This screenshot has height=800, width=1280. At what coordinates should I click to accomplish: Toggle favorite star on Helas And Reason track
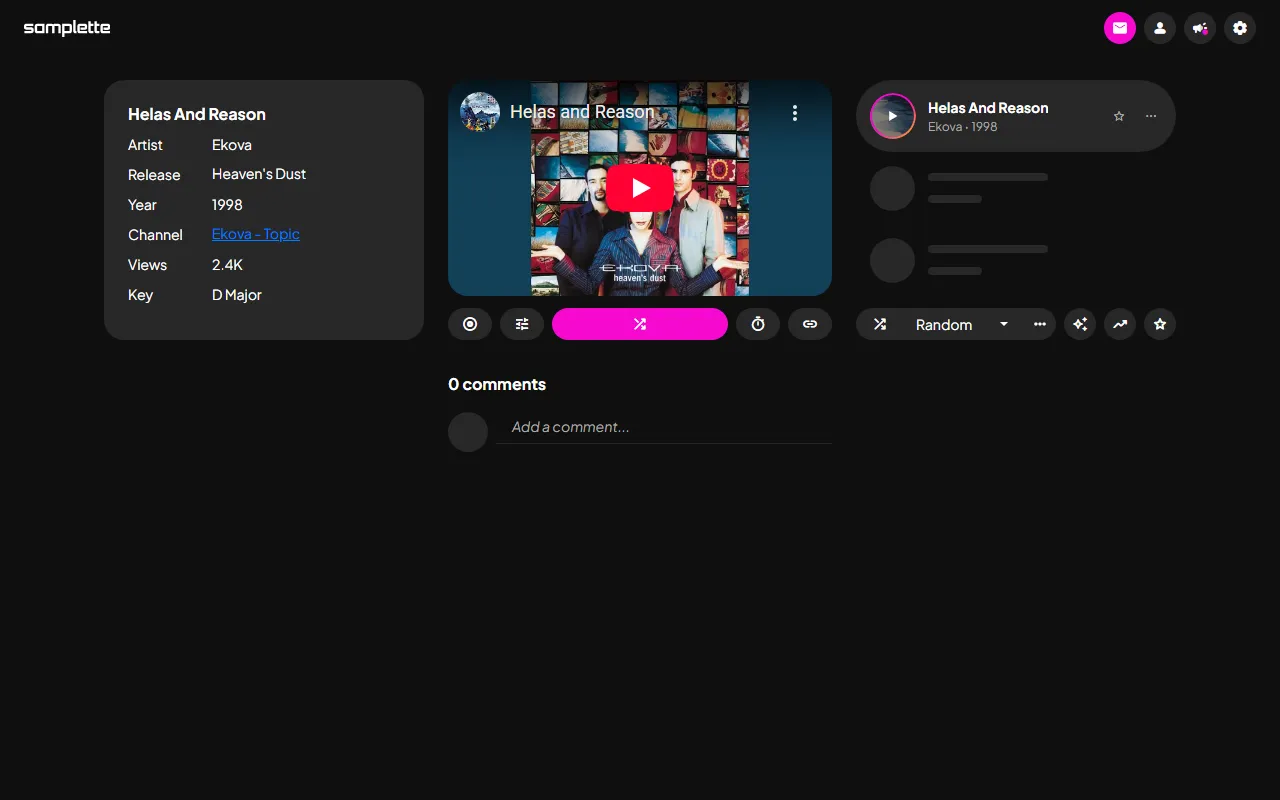coord(1119,116)
